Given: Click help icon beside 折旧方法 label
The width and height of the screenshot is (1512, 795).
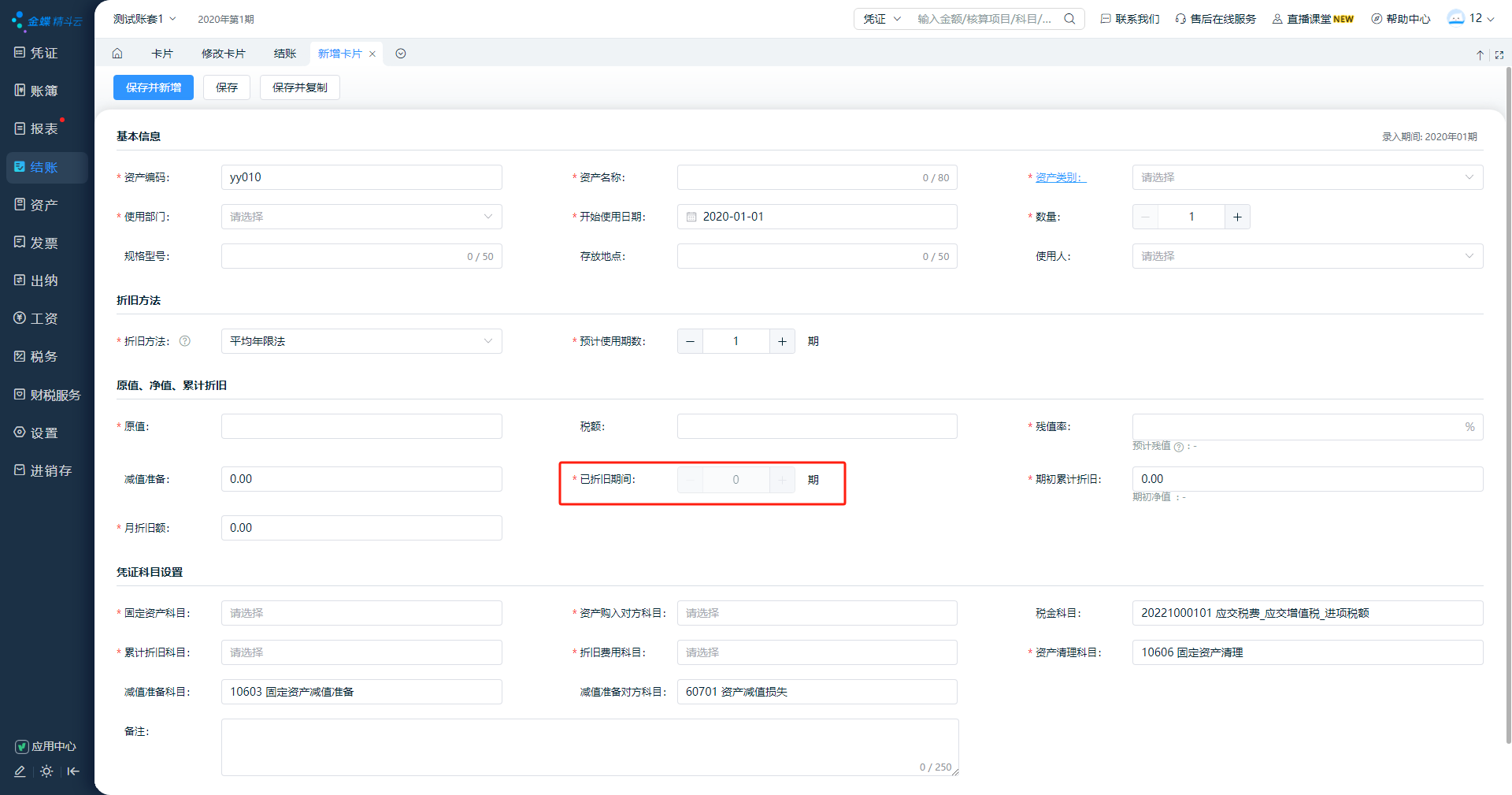Looking at the screenshot, I should [x=185, y=341].
